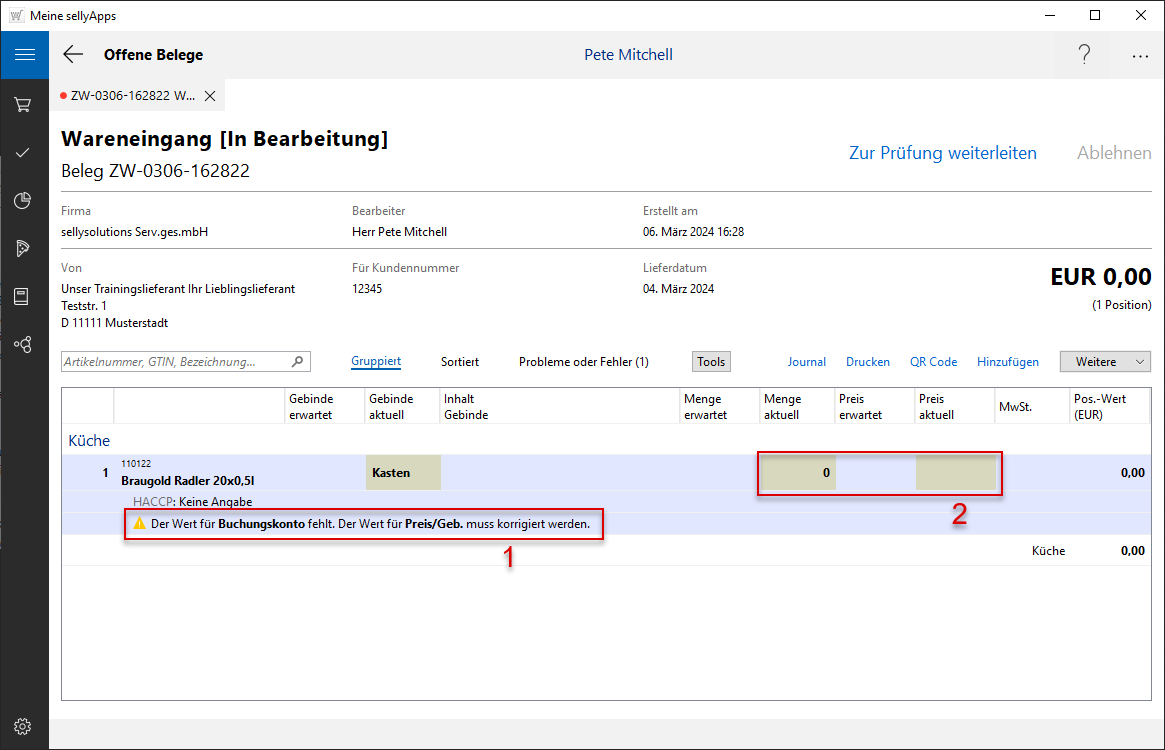Image resolution: width=1165 pixels, height=750 pixels.
Task: Click the three-dot more options icon
Action: click(1140, 56)
